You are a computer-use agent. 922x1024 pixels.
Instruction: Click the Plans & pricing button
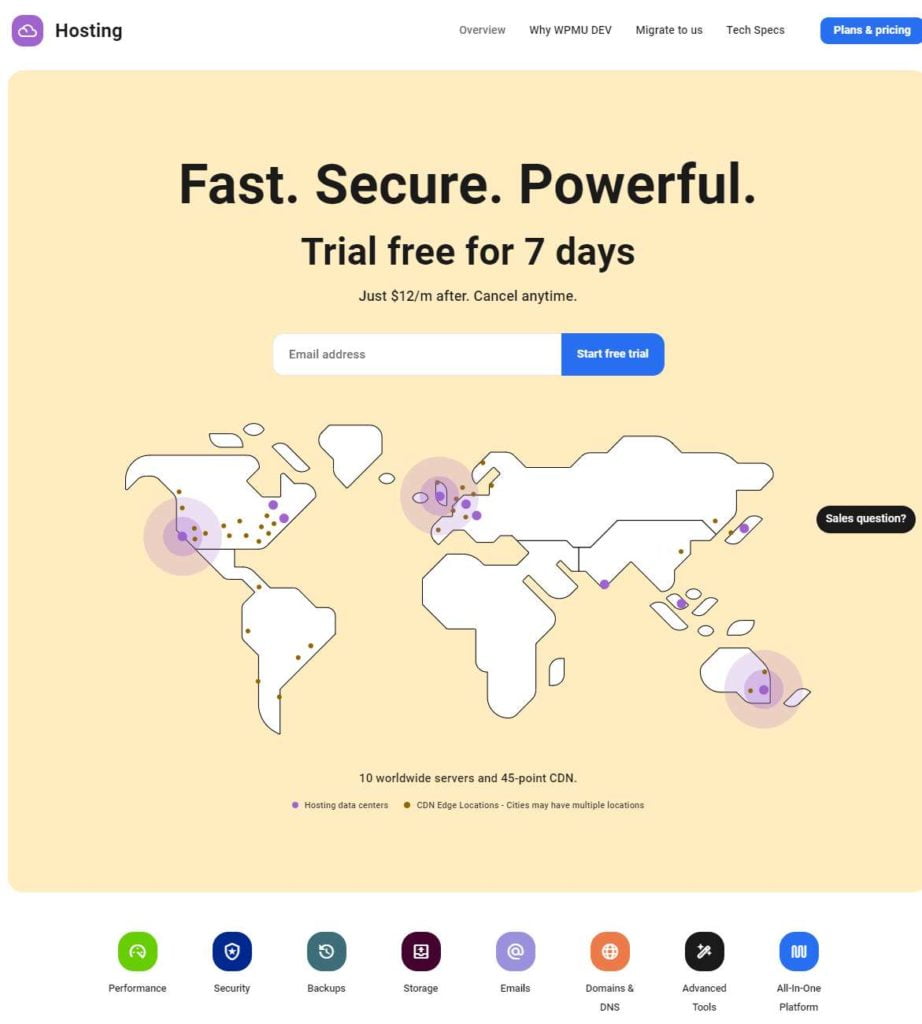871,30
